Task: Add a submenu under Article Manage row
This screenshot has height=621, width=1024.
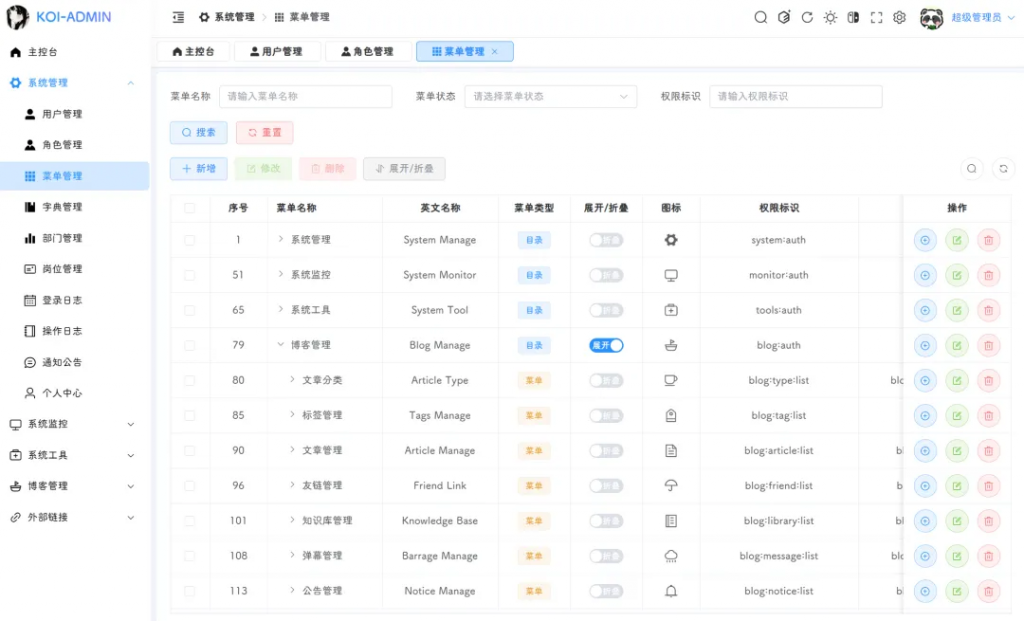Action: pyautogui.click(x=925, y=451)
